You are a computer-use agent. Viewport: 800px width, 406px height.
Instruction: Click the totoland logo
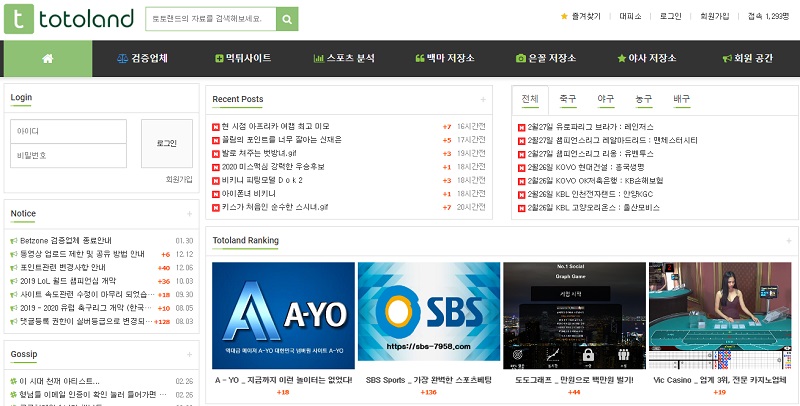pyautogui.click(x=69, y=19)
